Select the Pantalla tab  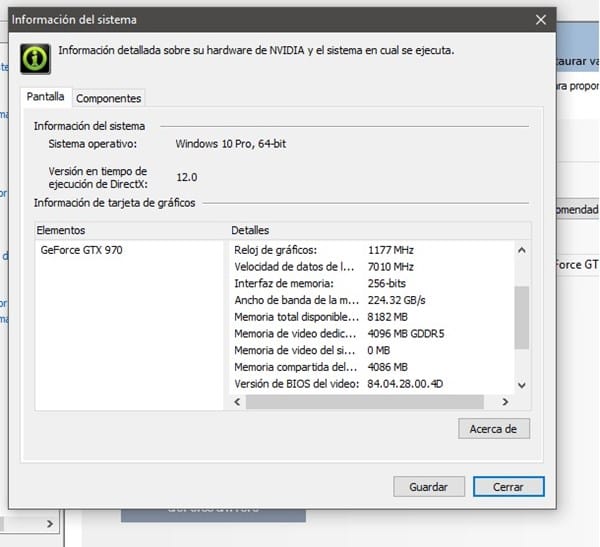pyautogui.click(x=46, y=96)
